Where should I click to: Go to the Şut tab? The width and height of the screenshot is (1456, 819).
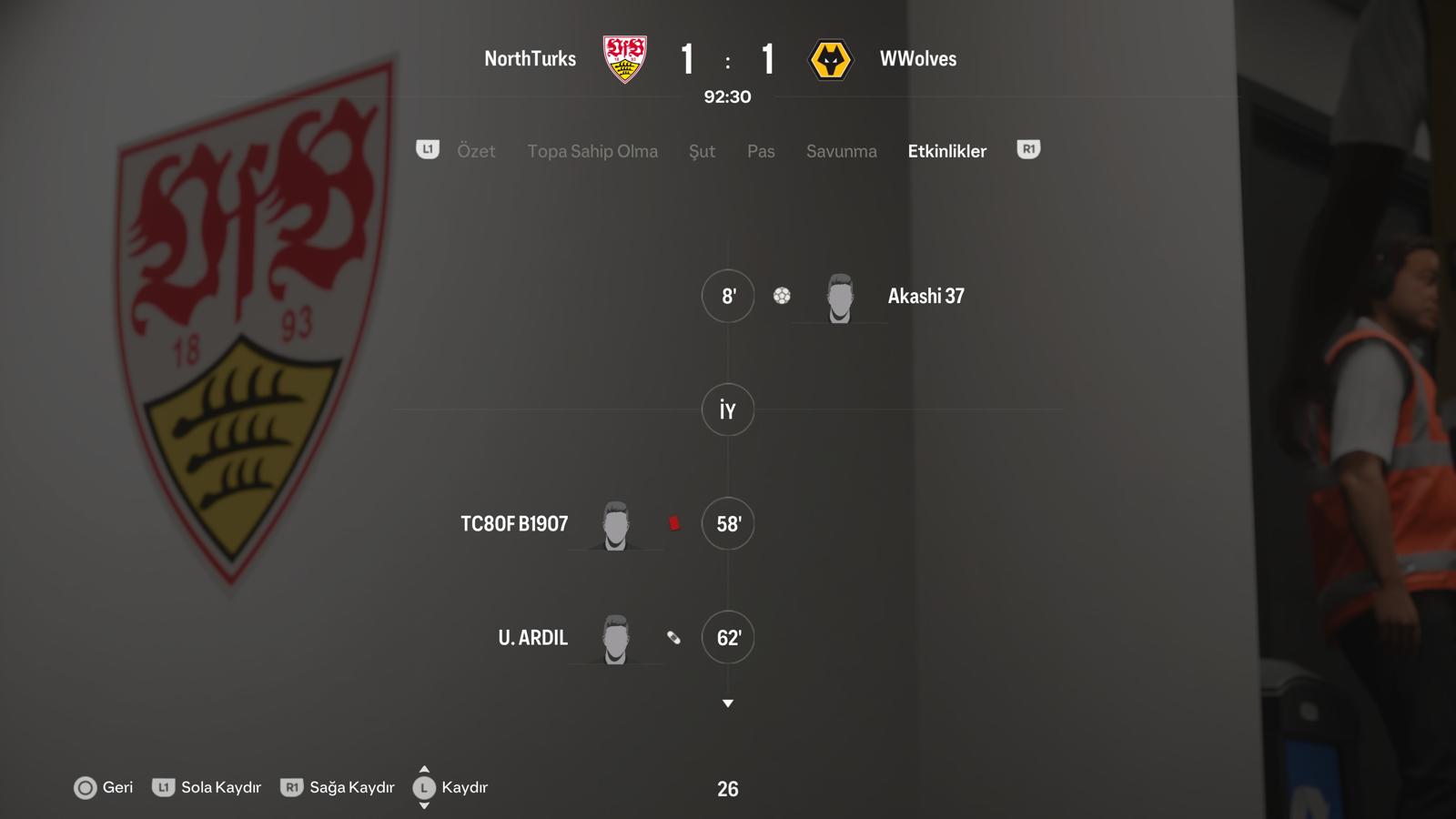pyautogui.click(x=702, y=151)
